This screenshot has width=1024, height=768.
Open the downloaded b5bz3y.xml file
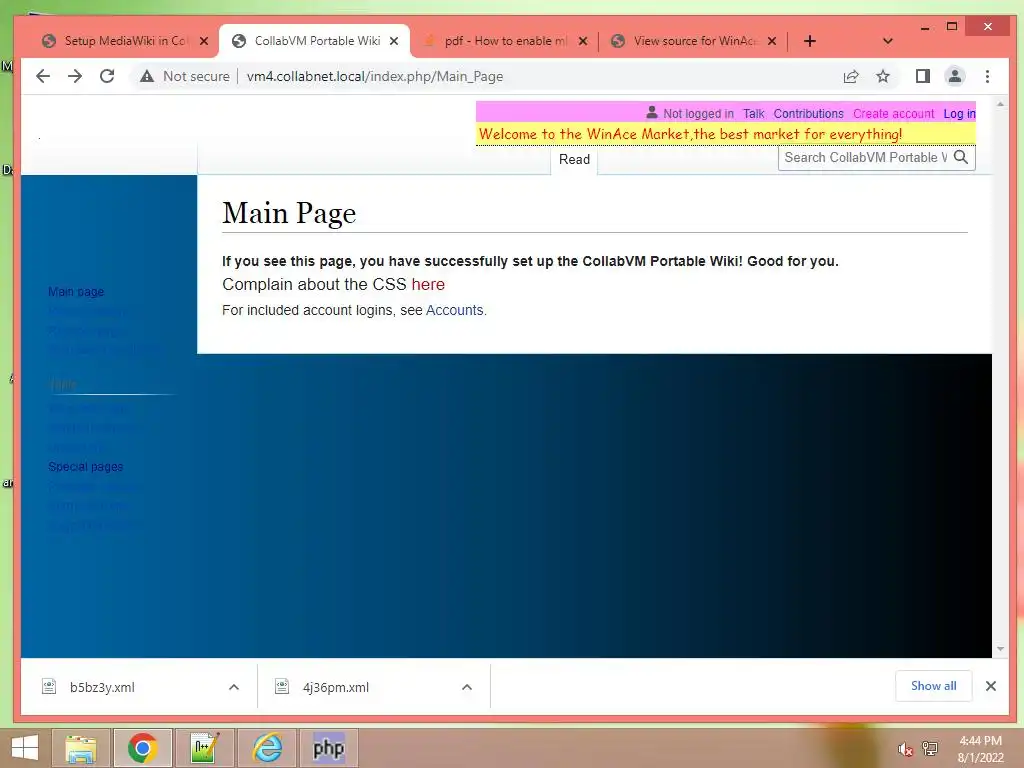pyautogui.click(x=102, y=687)
